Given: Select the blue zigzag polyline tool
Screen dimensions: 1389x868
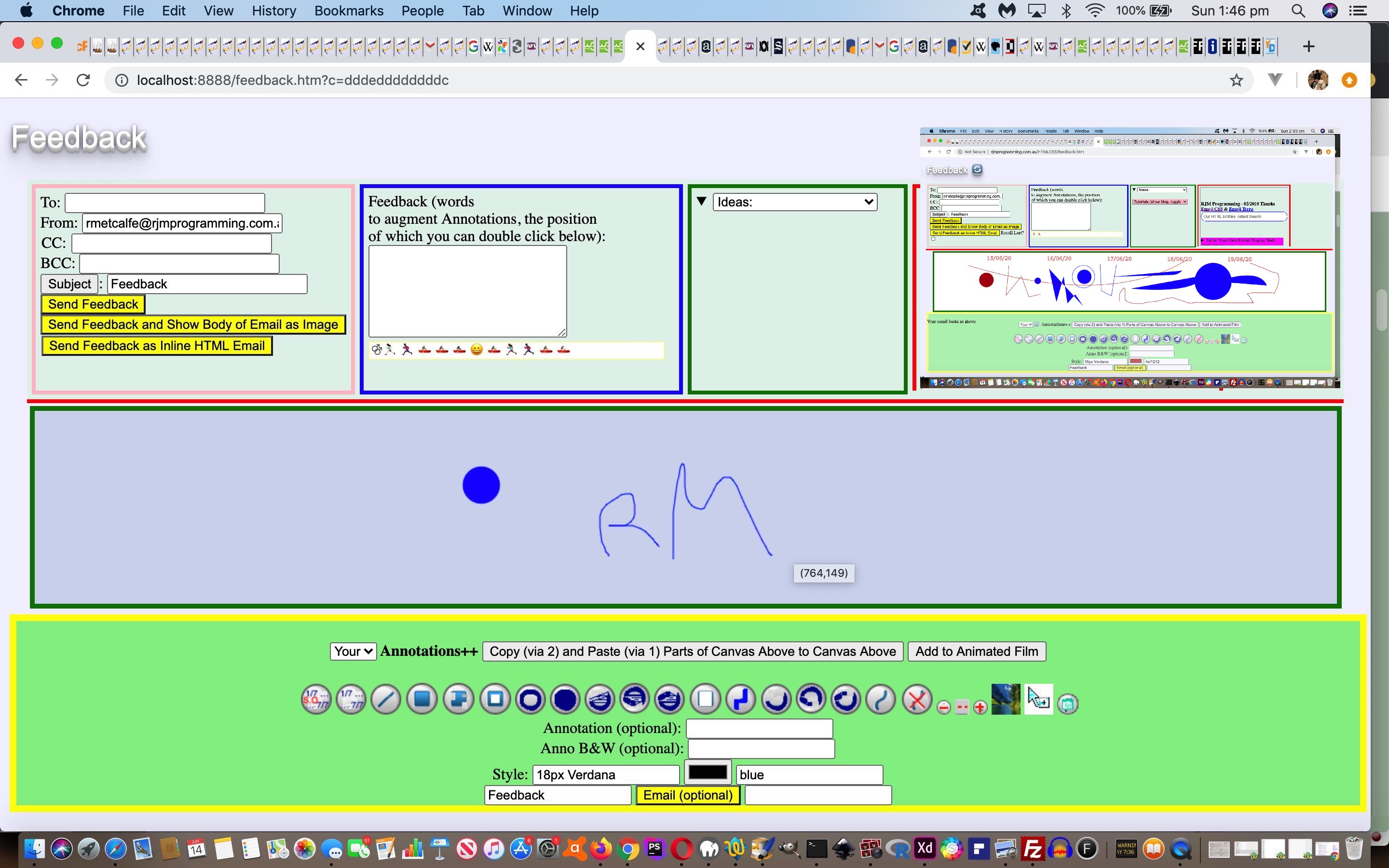Looking at the screenshot, I should coord(740,699).
